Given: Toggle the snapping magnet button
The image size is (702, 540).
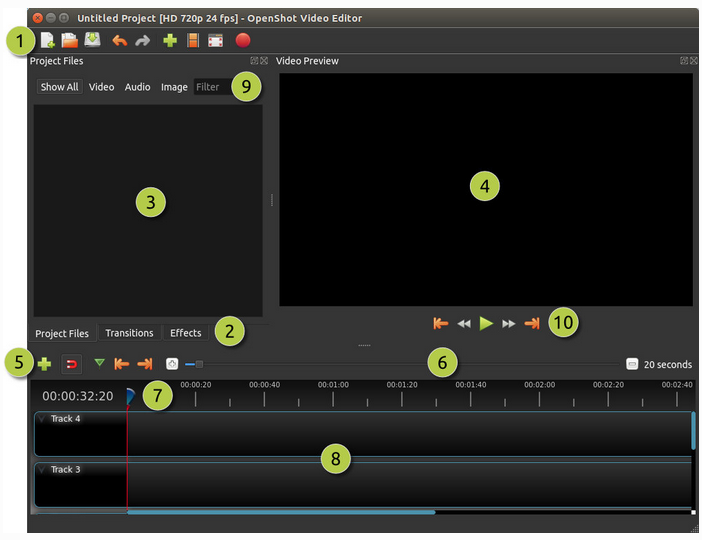Looking at the screenshot, I should pyautogui.click(x=71, y=364).
